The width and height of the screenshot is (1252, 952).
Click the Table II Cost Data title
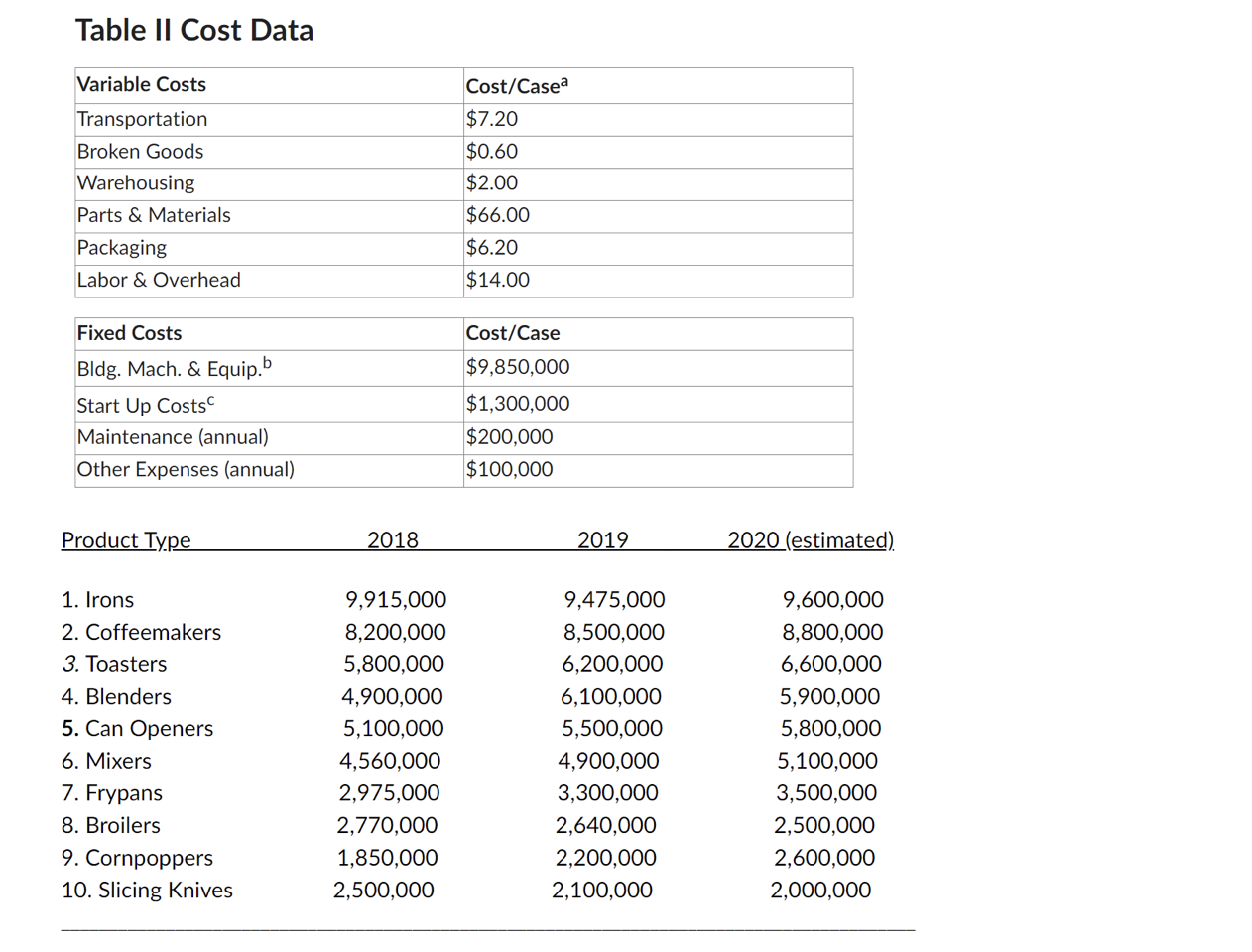pyautogui.click(x=193, y=30)
